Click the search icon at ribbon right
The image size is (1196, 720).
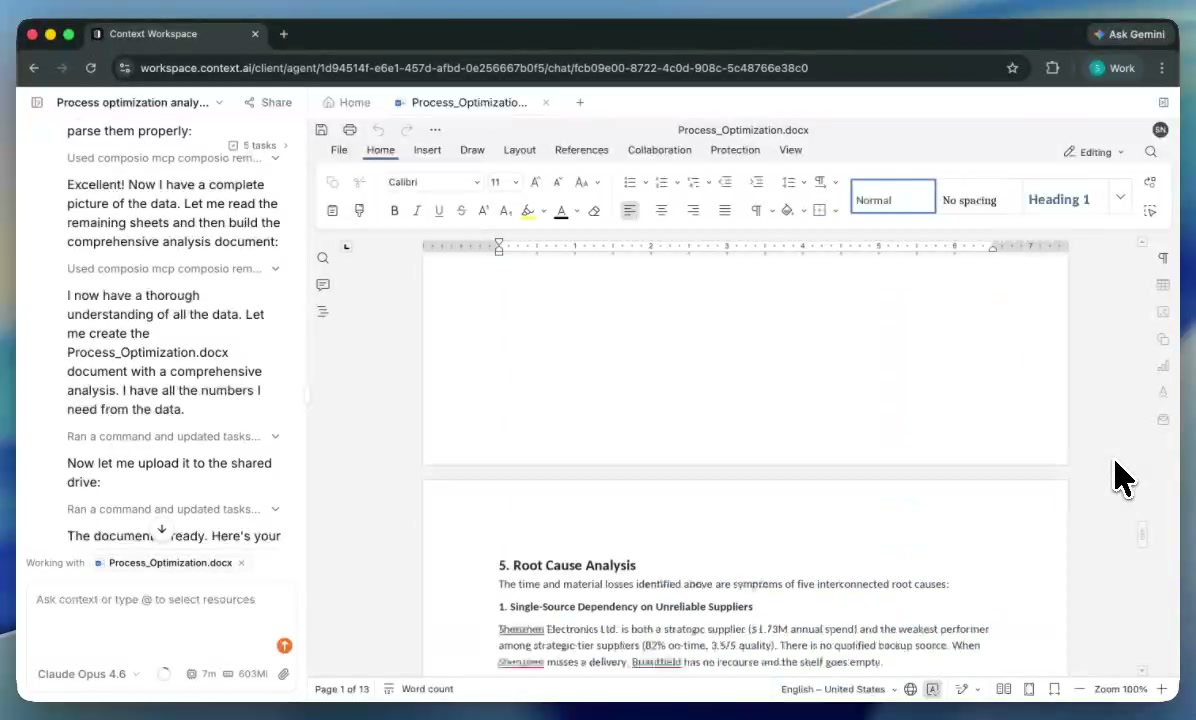[x=1151, y=153]
